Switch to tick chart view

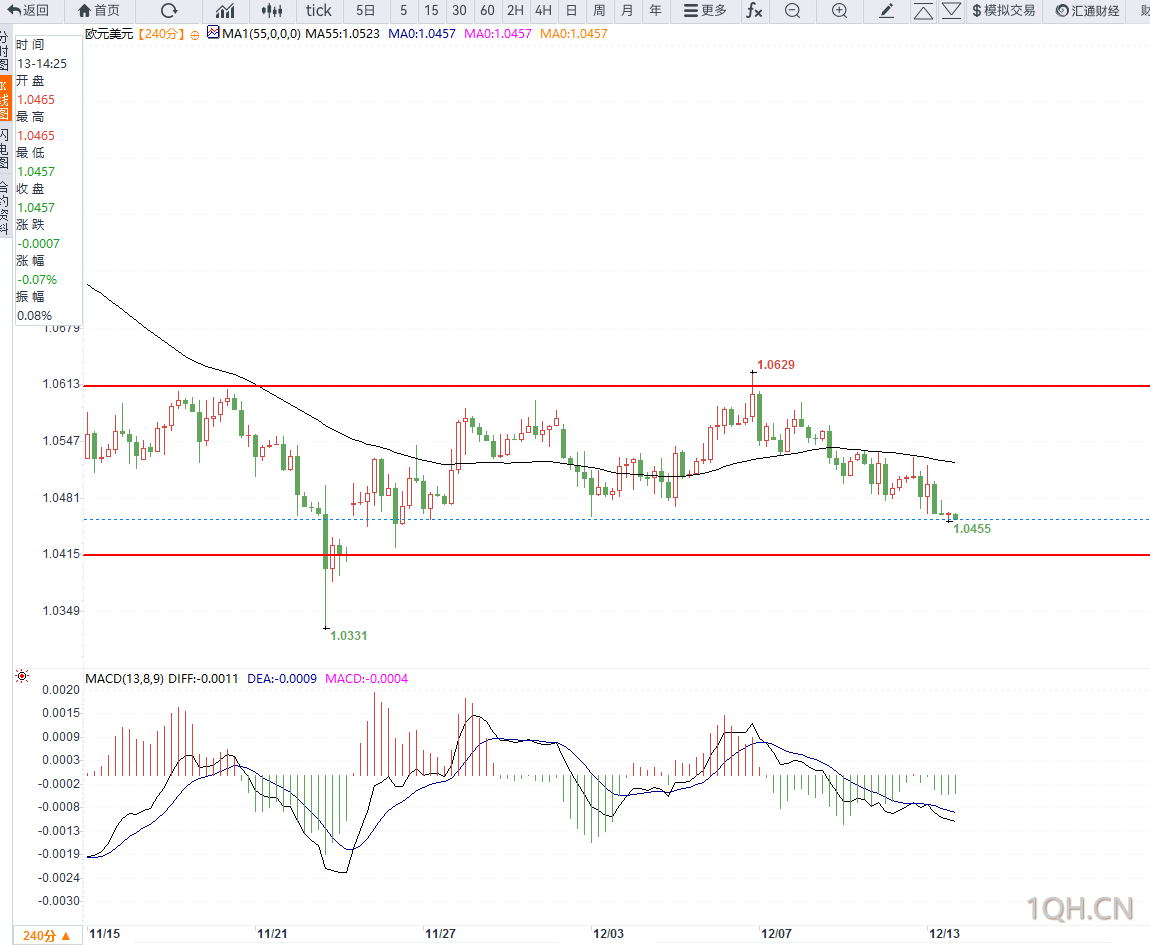click(x=318, y=11)
